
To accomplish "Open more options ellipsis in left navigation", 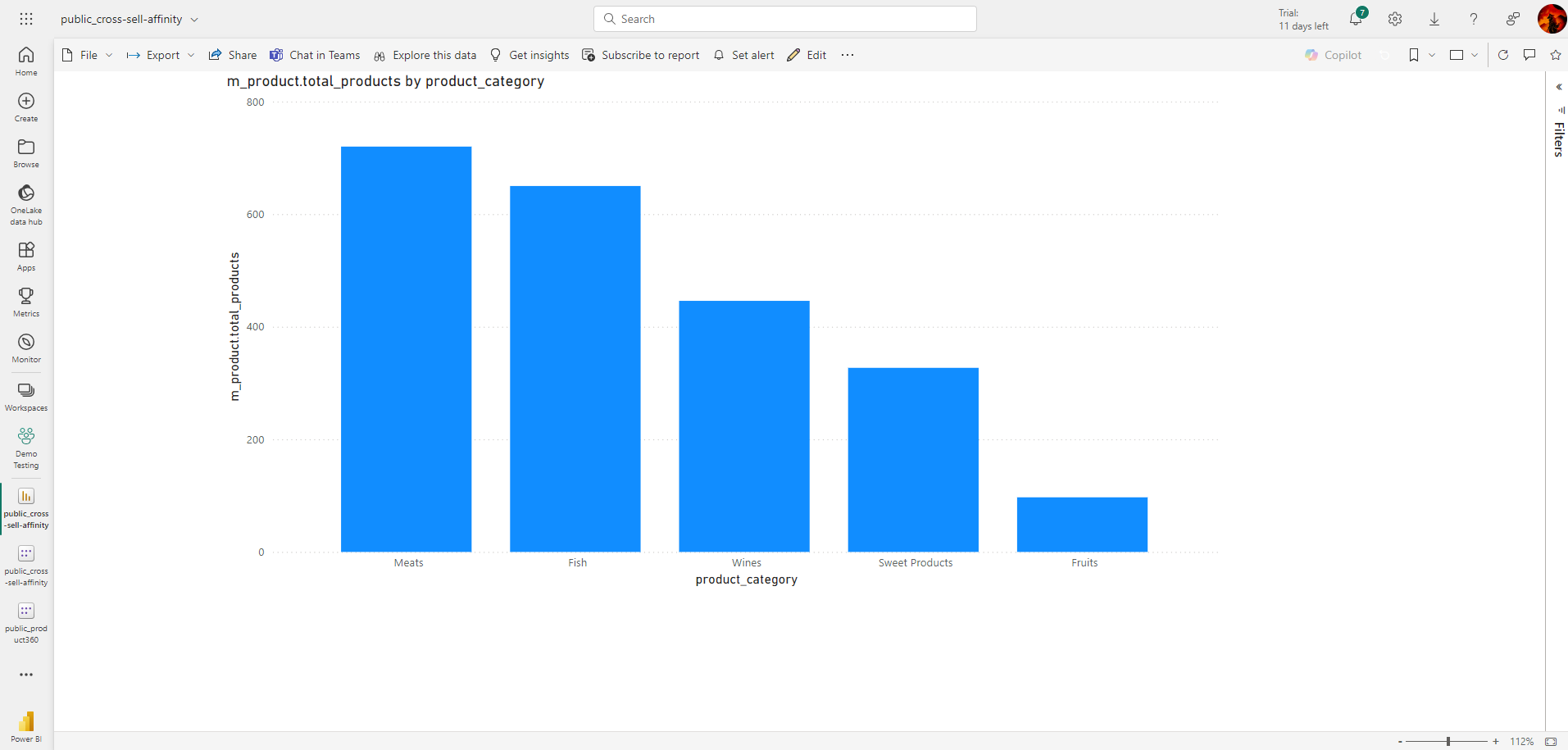I will pos(26,675).
